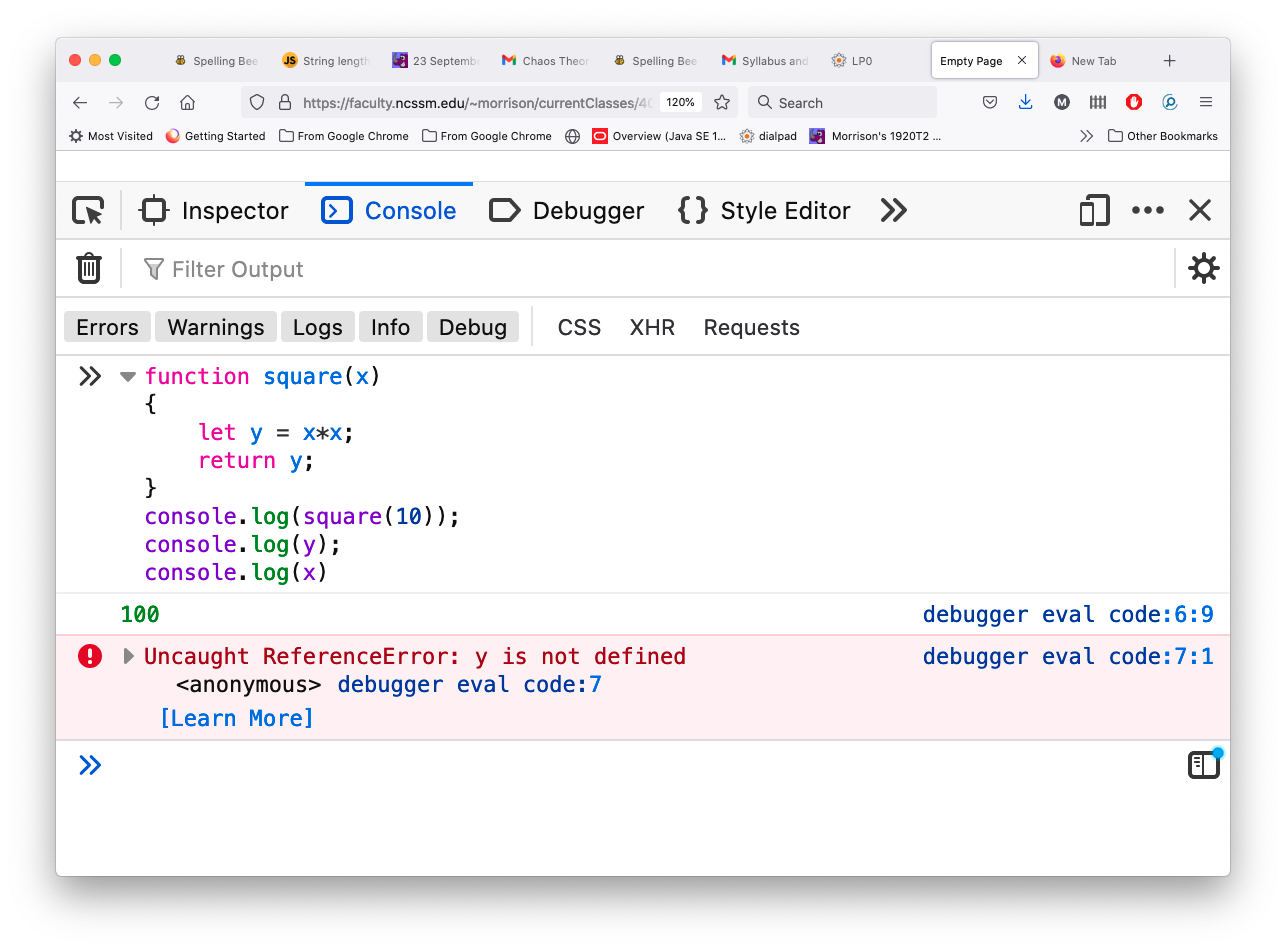
Task: Open tracking protection shield info
Action: pyautogui.click(x=257, y=102)
